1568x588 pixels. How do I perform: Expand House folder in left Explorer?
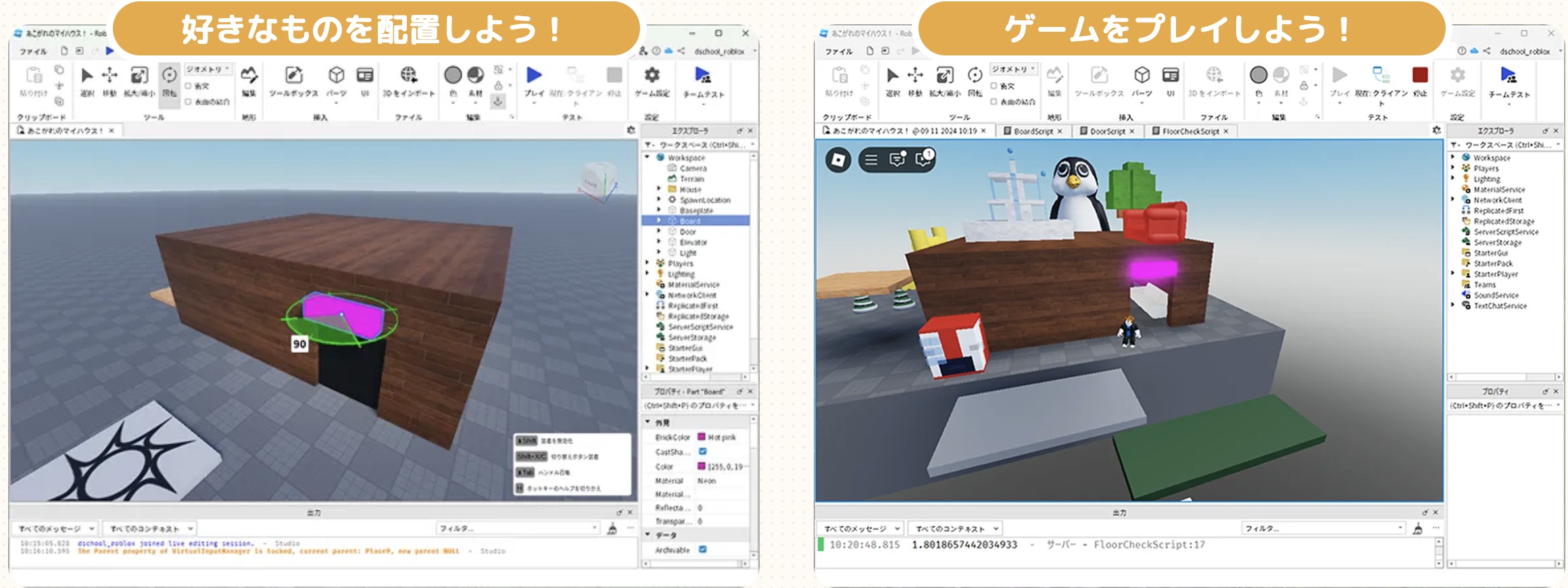pyautogui.click(x=659, y=189)
